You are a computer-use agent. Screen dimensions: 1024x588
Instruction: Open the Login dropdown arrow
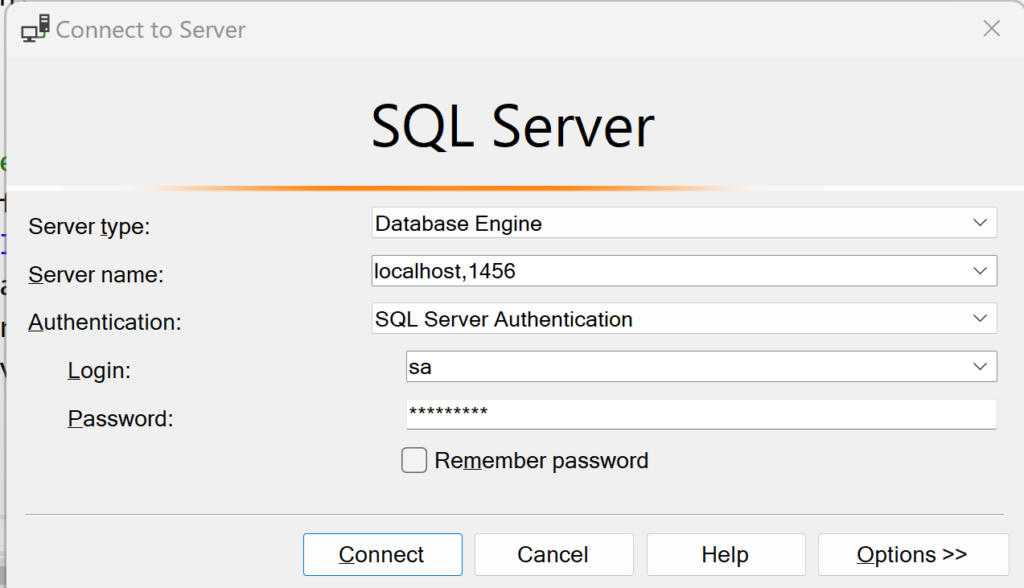click(980, 367)
